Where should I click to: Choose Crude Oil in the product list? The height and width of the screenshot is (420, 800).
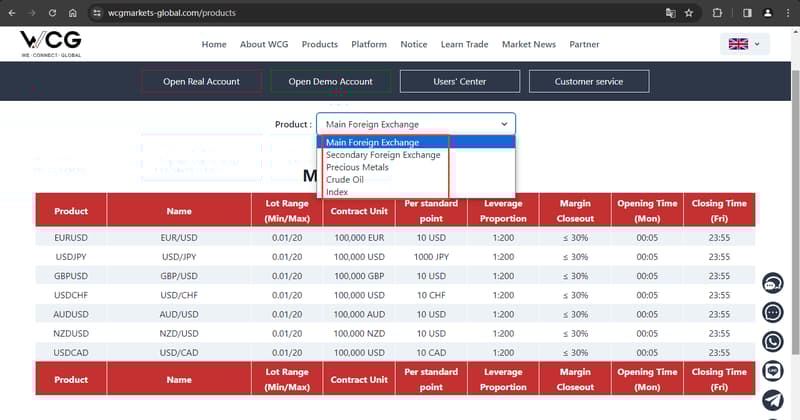coord(343,180)
